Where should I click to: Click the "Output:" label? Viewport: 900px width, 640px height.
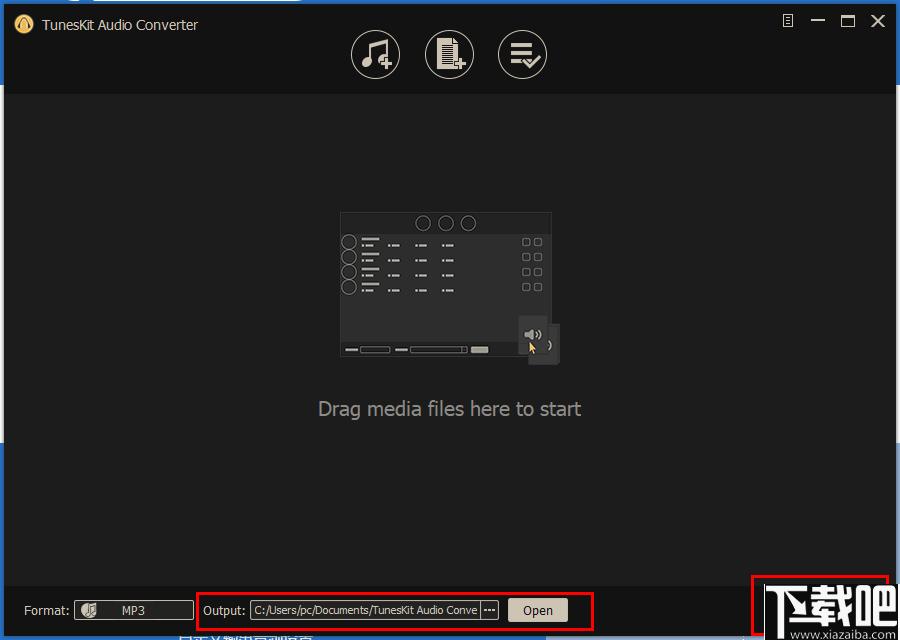(x=224, y=610)
